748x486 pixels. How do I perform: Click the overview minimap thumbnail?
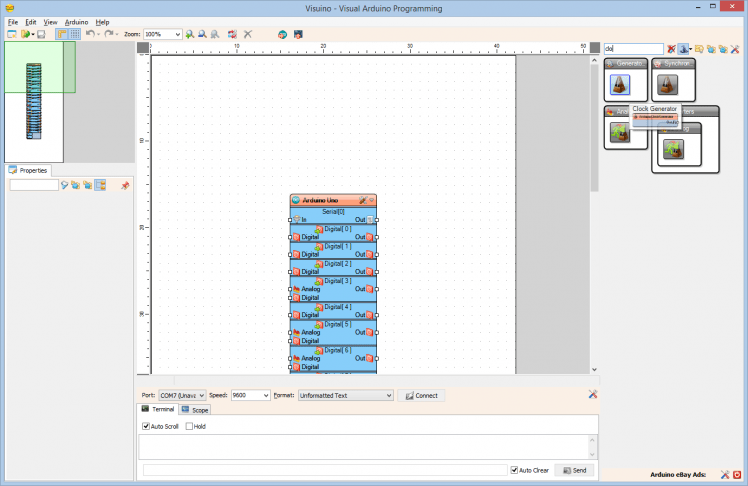coord(34,102)
